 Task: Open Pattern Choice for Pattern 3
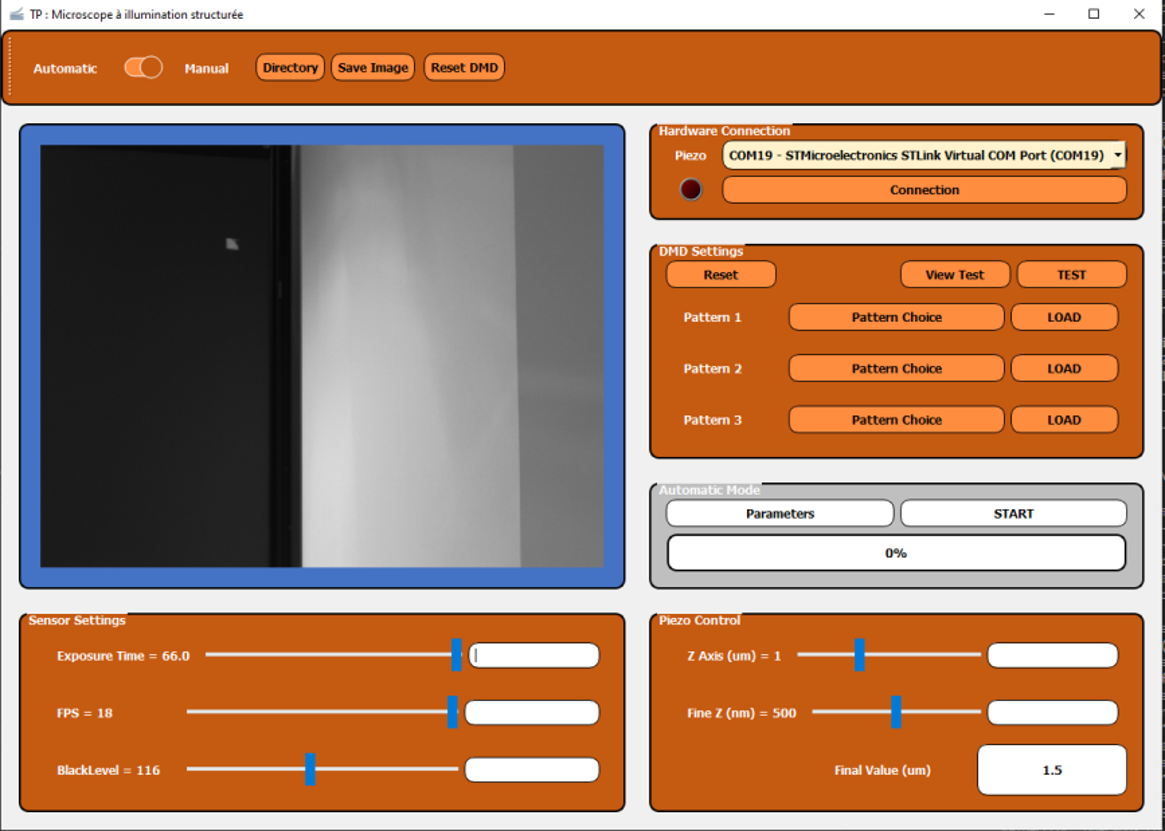896,420
